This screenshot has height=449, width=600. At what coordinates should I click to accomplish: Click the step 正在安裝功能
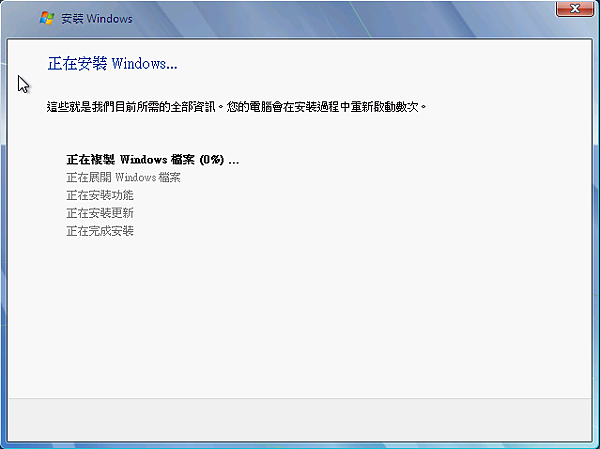click(100, 195)
